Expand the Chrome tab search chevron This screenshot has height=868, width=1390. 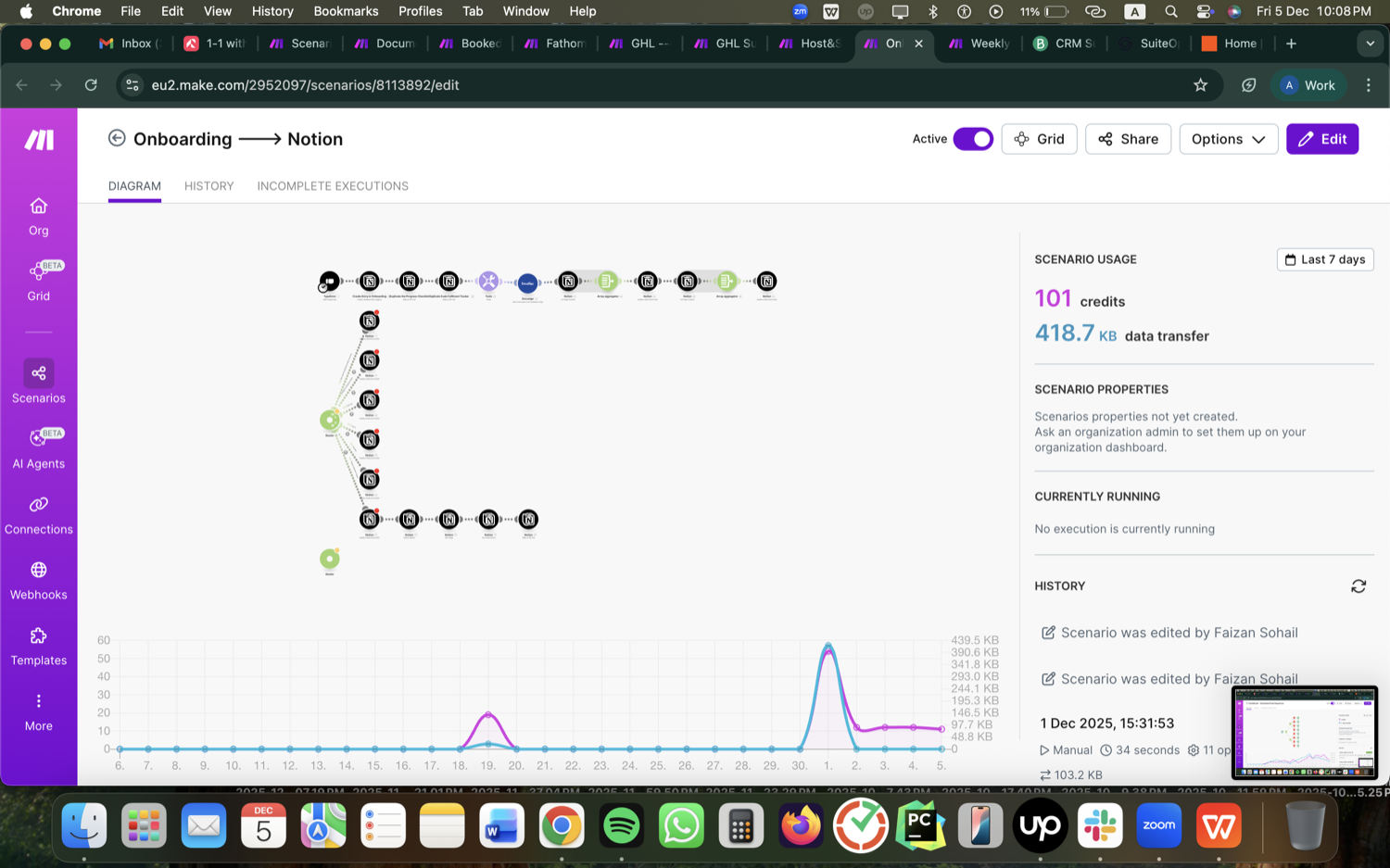click(1370, 44)
